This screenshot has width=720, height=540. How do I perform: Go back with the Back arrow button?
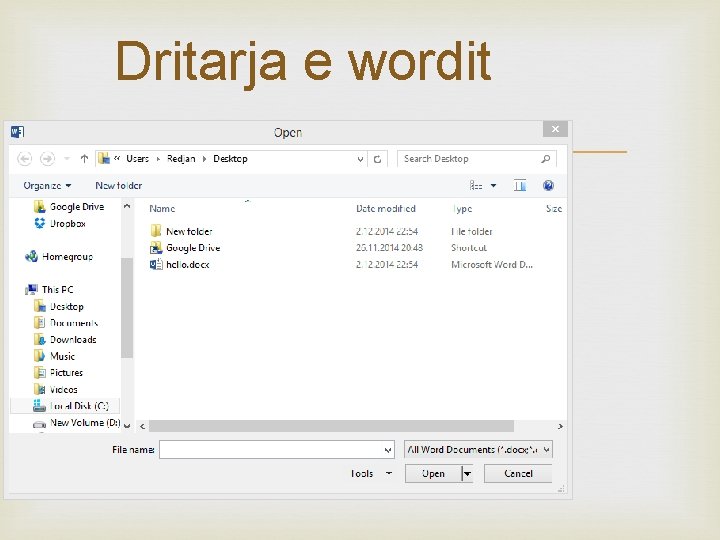(24, 159)
